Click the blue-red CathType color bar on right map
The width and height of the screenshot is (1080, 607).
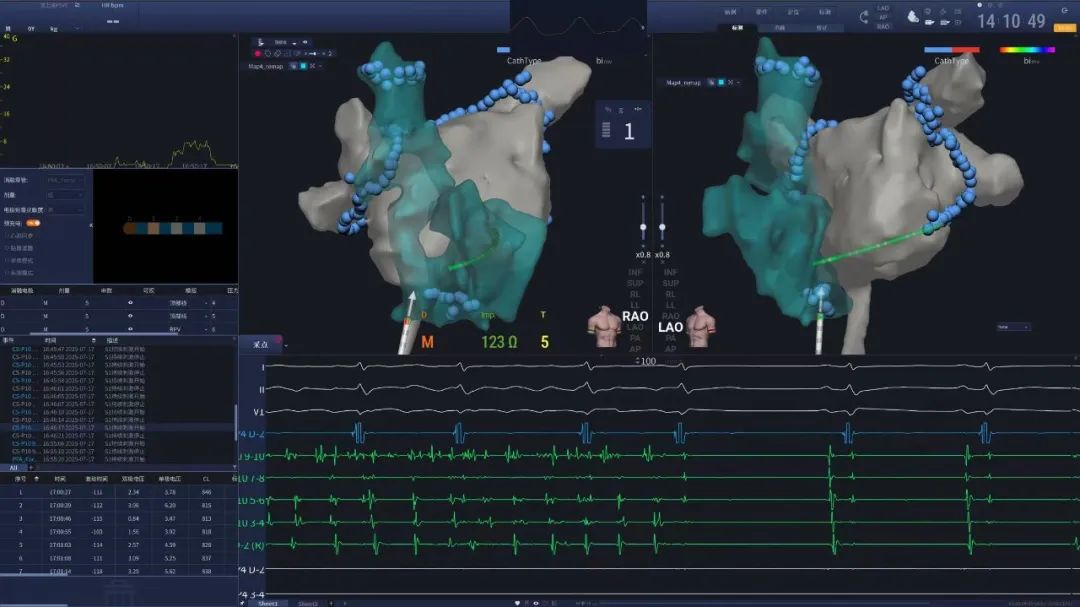click(951, 50)
